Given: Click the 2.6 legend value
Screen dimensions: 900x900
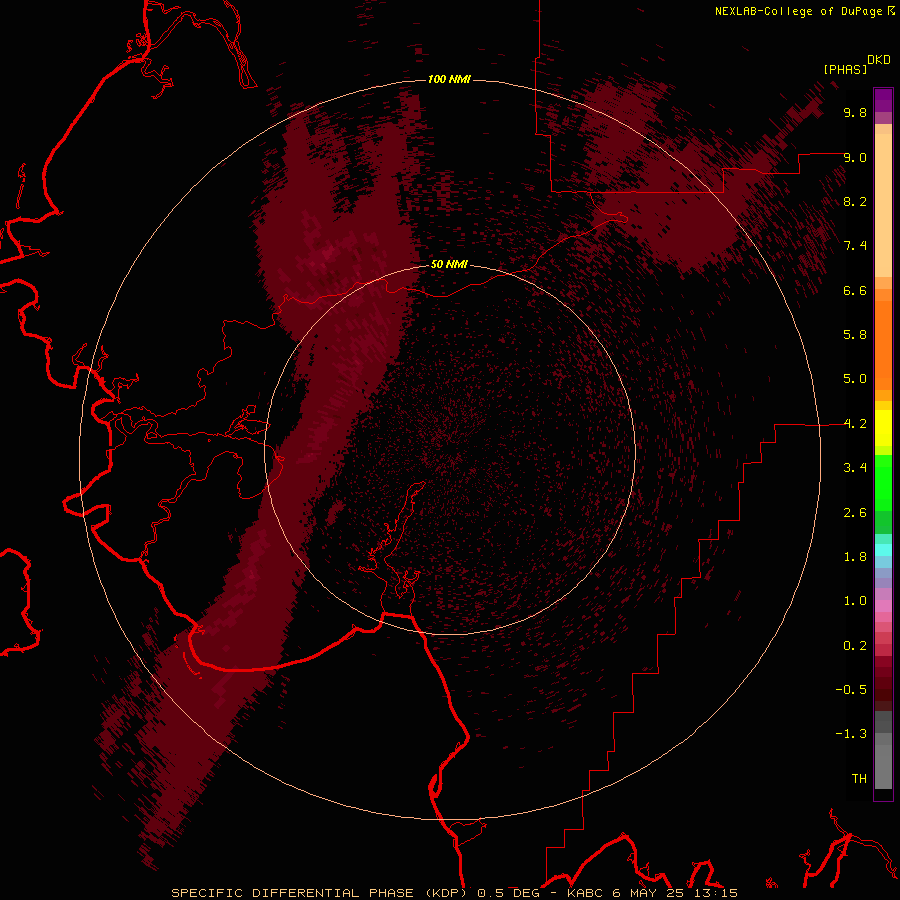Looking at the screenshot, I should [855, 513].
